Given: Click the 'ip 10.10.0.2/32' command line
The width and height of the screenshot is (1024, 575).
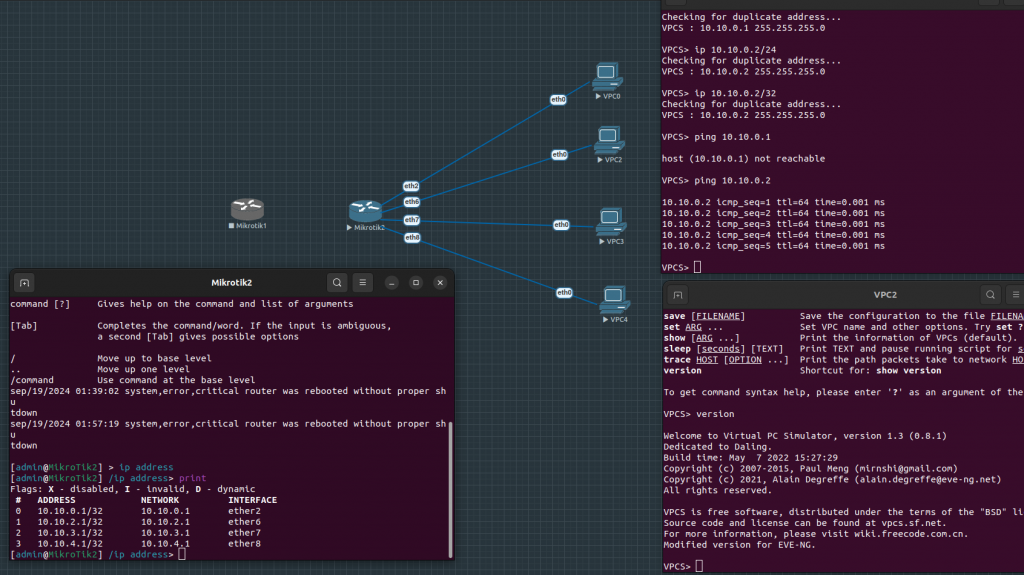Looking at the screenshot, I should [718, 93].
